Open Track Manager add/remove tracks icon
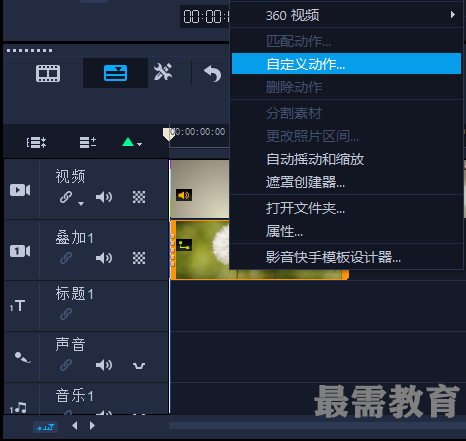This screenshot has height=441, width=466. [x=88, y=142]
